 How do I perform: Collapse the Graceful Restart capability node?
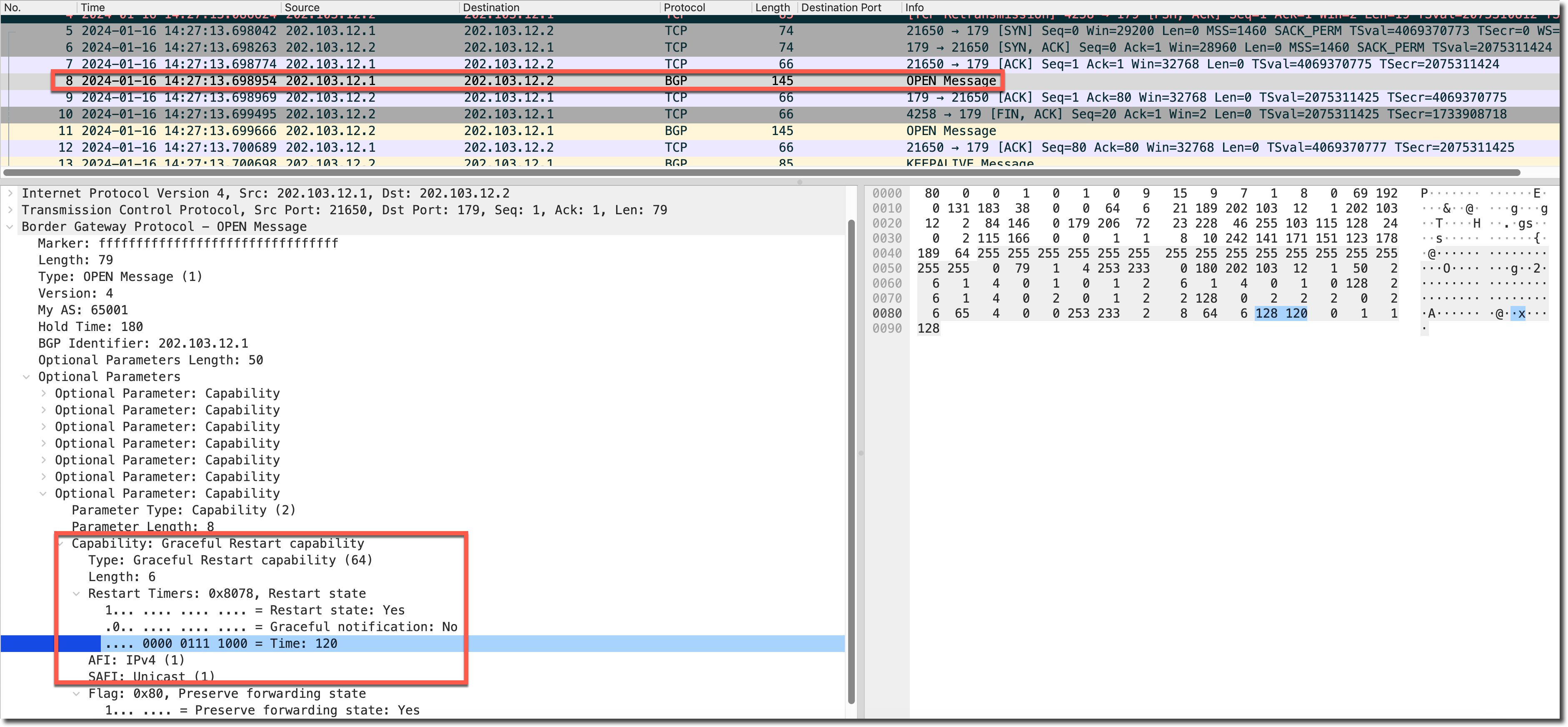tap(61, 544)
